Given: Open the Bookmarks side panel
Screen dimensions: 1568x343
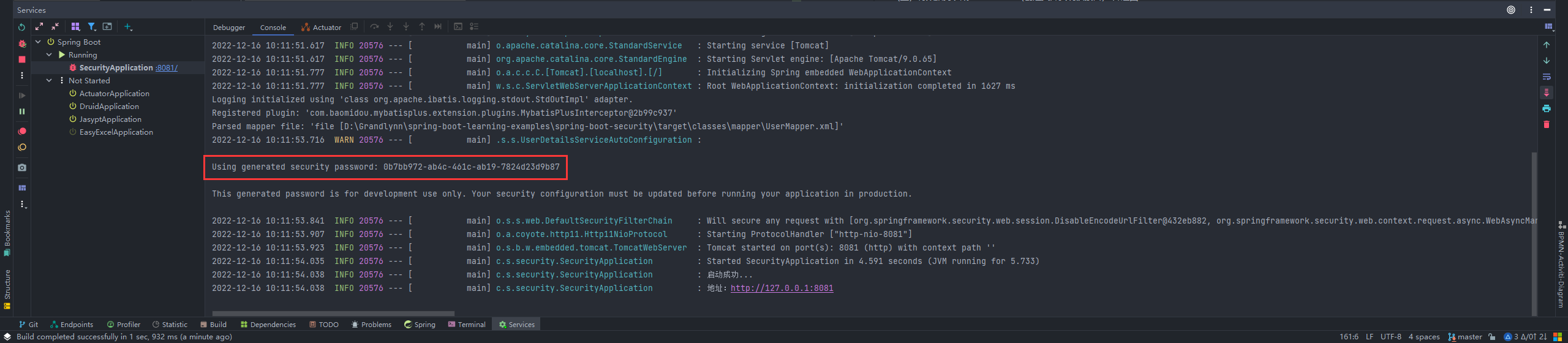Looking at the screenshot, I should 7,233.
